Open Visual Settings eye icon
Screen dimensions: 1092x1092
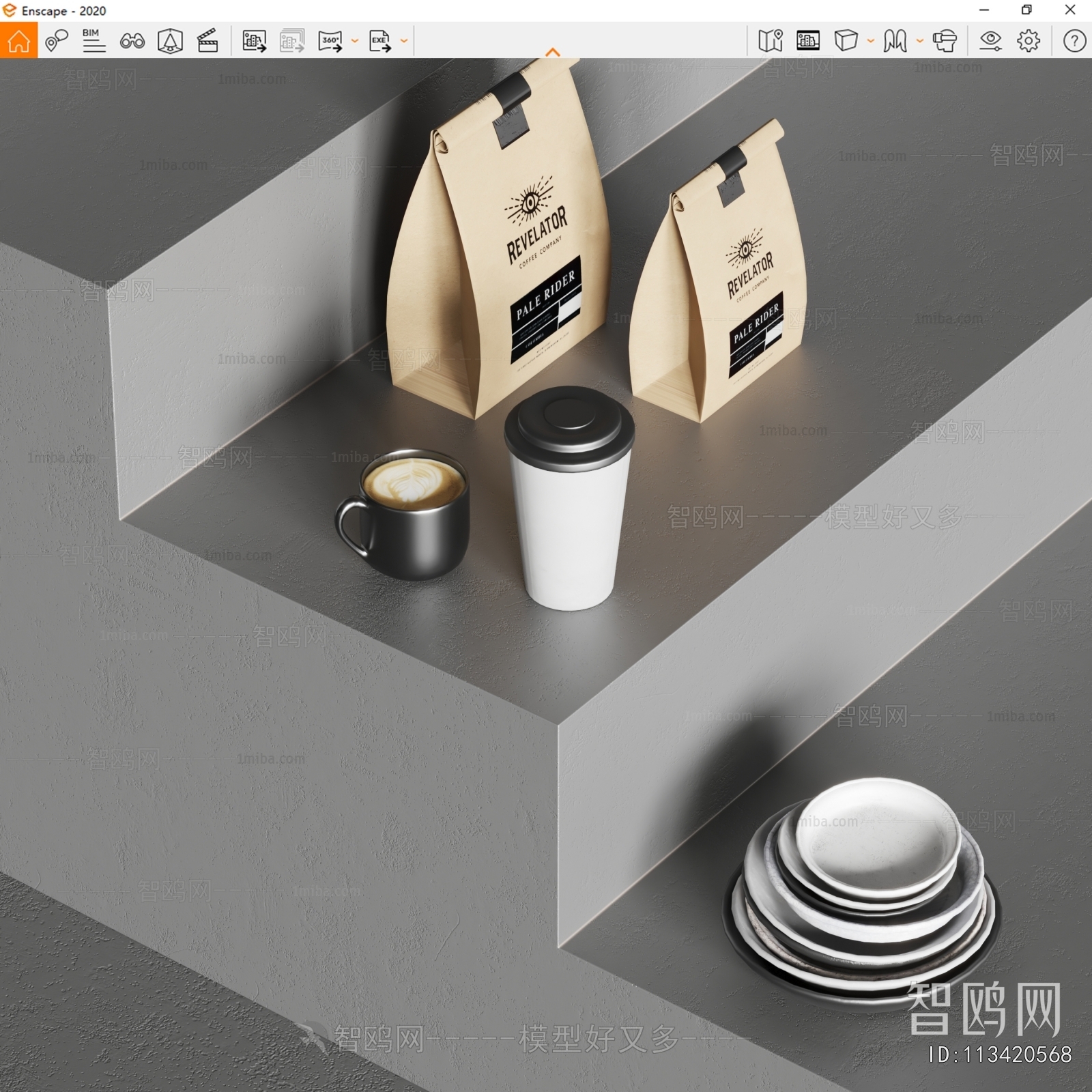[x=990, y=41]
